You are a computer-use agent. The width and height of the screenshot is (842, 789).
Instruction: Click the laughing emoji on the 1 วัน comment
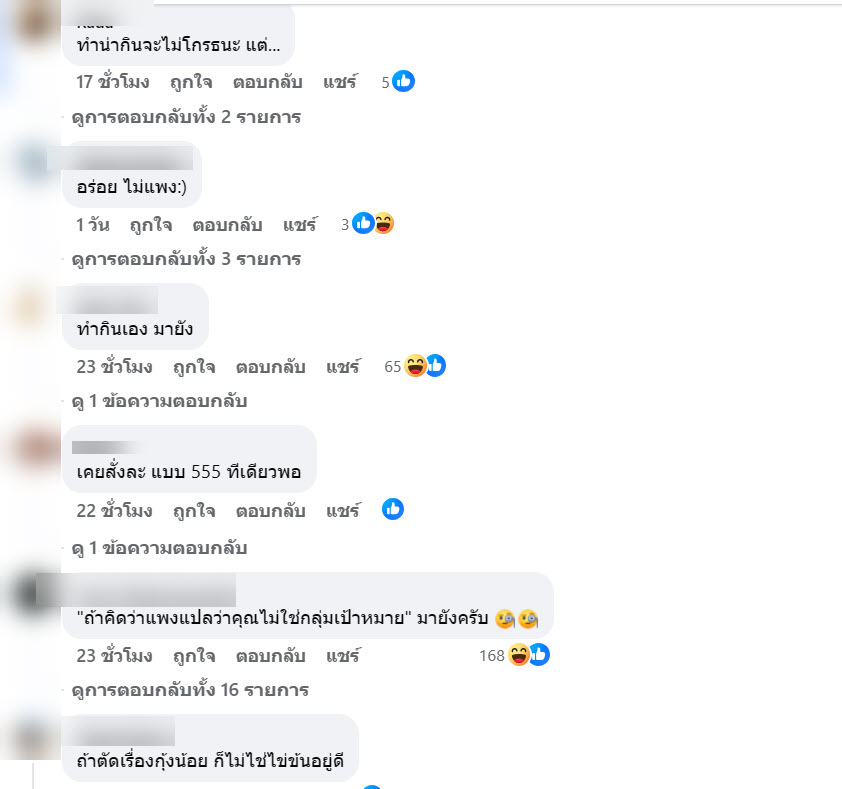[x=383, y=223]
